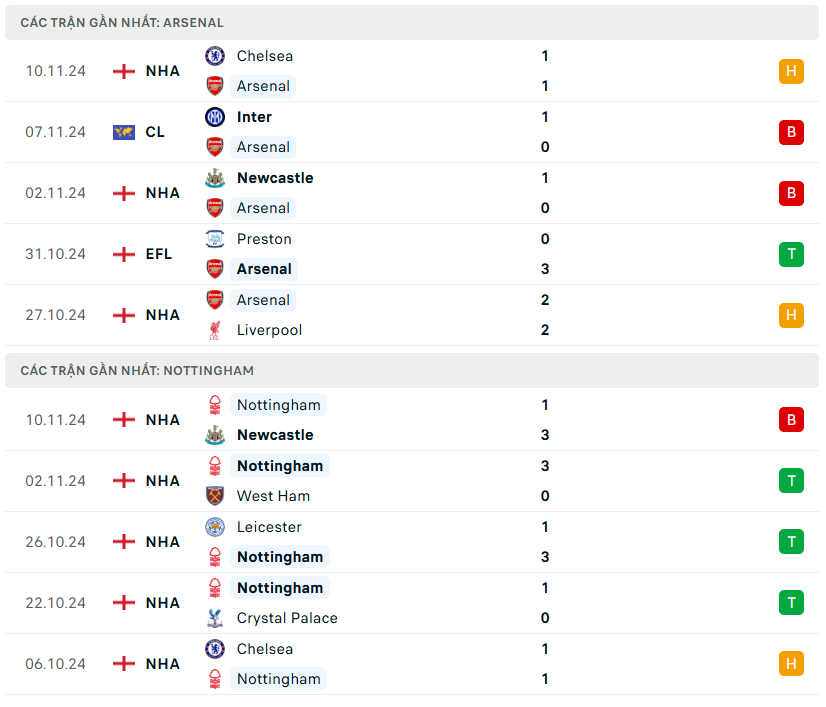Image resolution: width=826 pixels, height=707 pixels.
Task: Click the 'Các trận gần nhất: Arsenal' header
Action: pyautogui.click(x=122, y=22)
